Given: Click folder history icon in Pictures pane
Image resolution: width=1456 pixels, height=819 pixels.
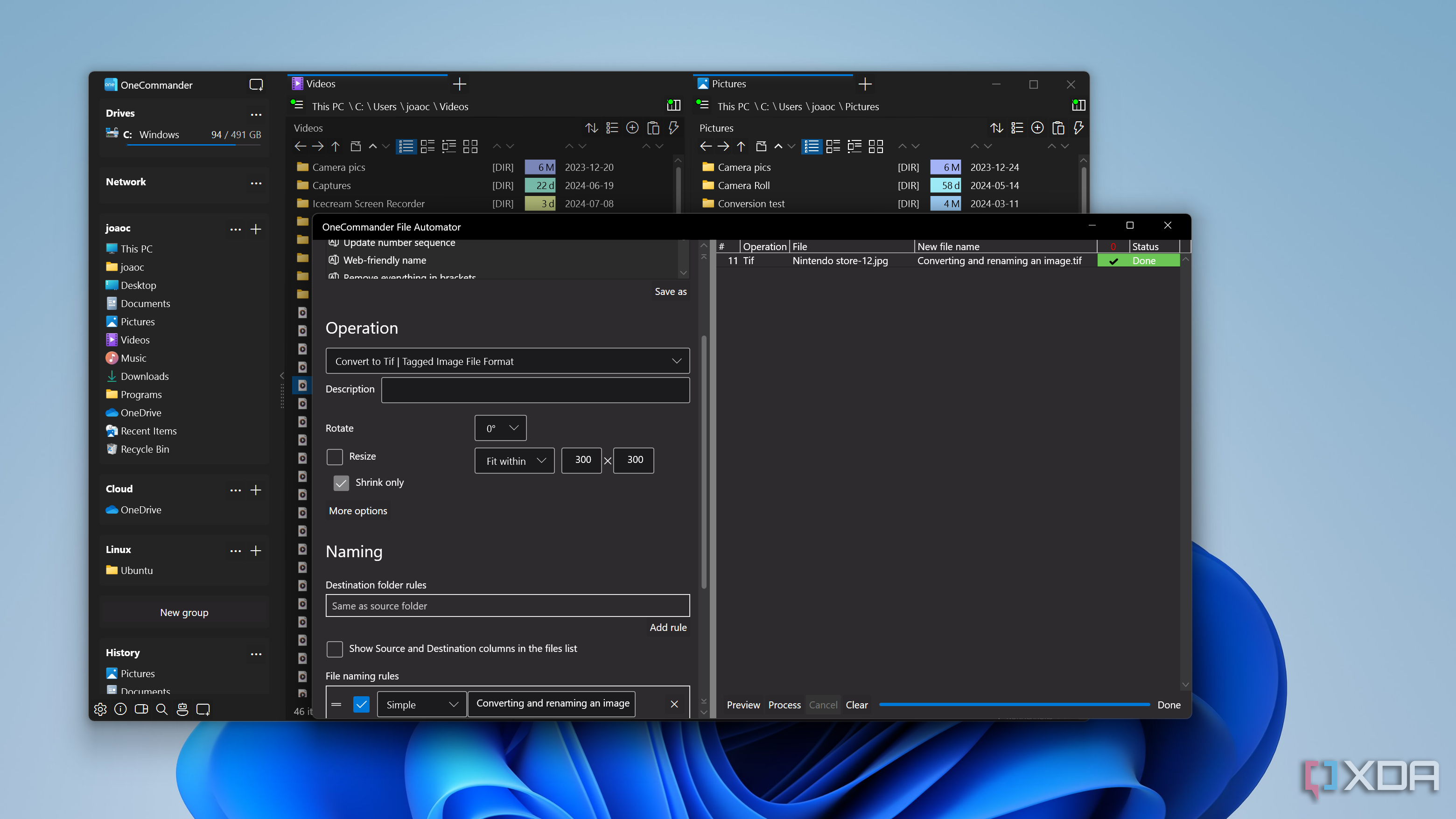Looking at the screenshot, I should 761,147.
